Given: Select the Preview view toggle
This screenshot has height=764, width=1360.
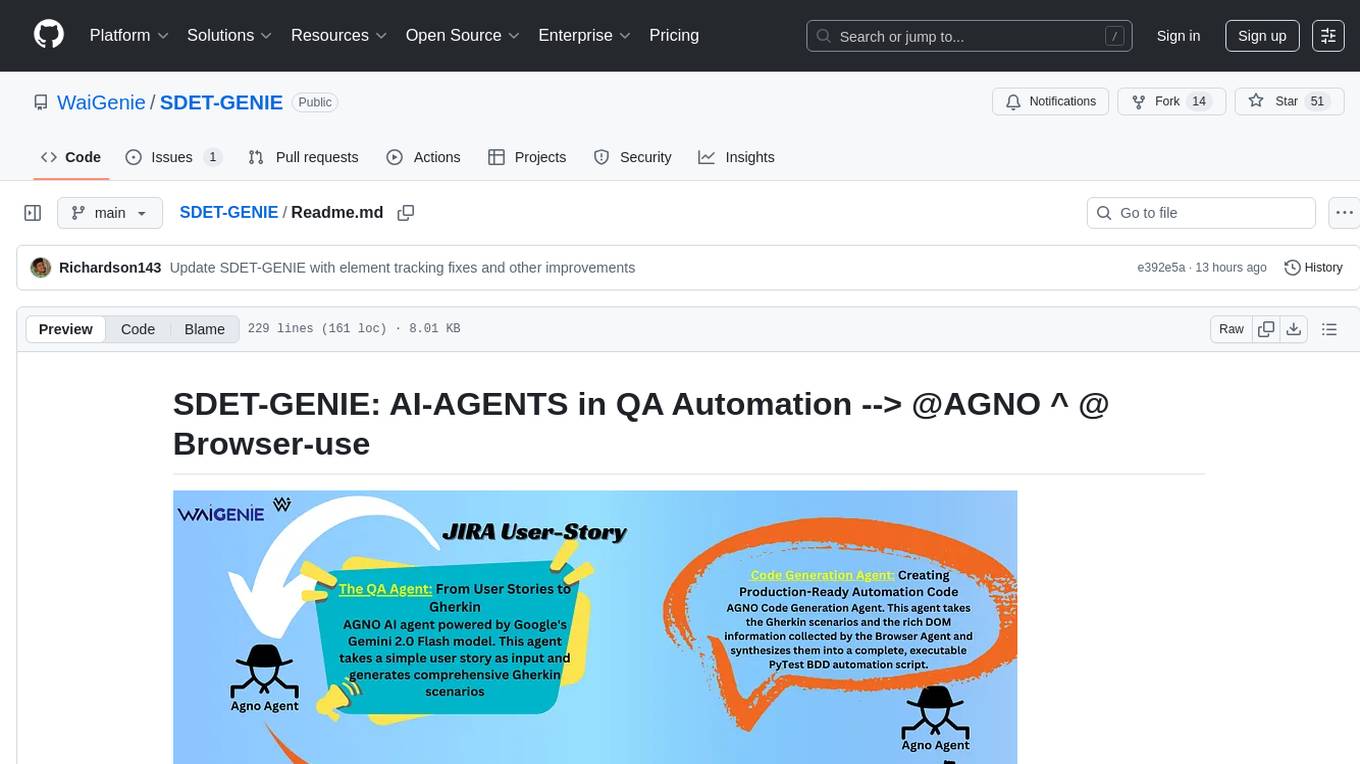Looking at the screenshot, I should [66, 329].
